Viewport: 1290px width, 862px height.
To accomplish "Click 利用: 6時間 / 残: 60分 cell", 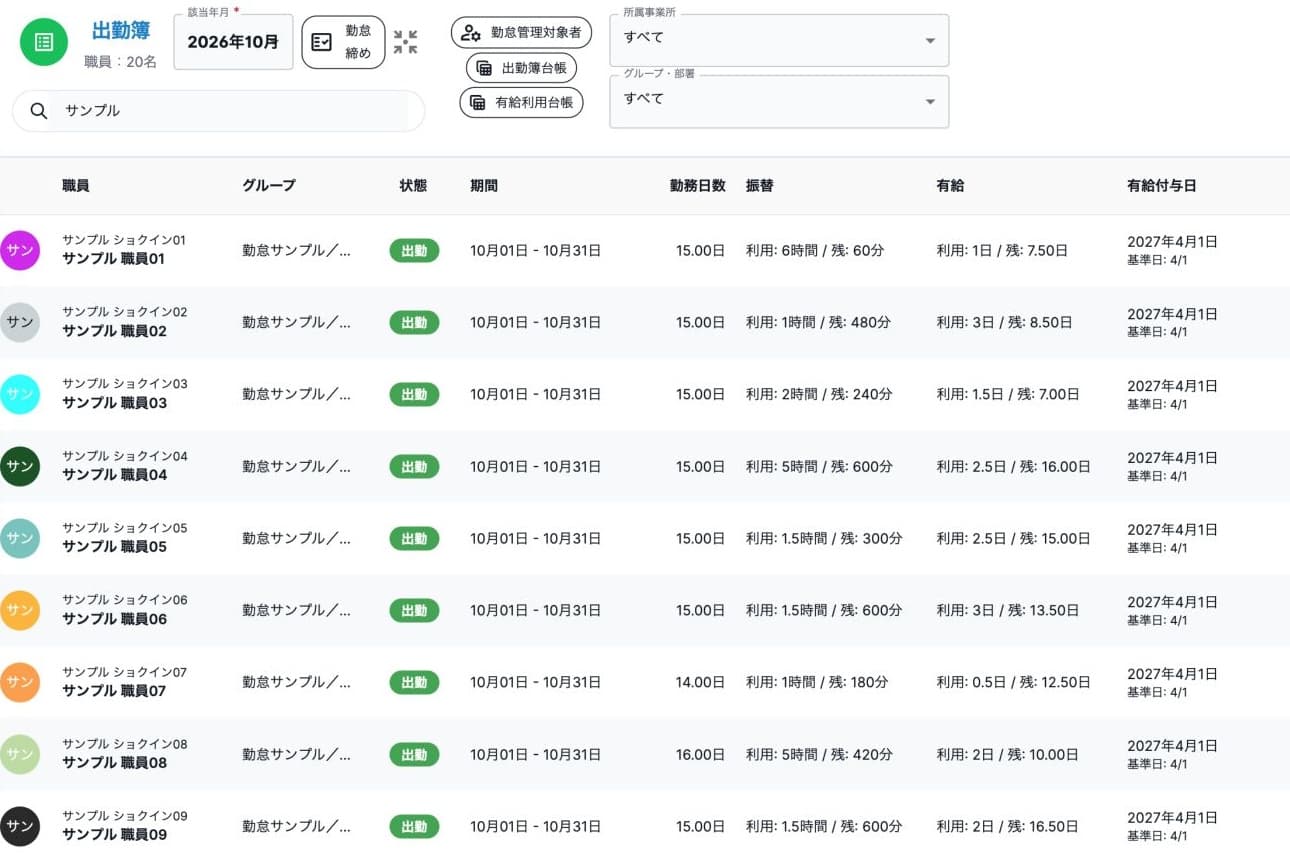I will 815,250.
